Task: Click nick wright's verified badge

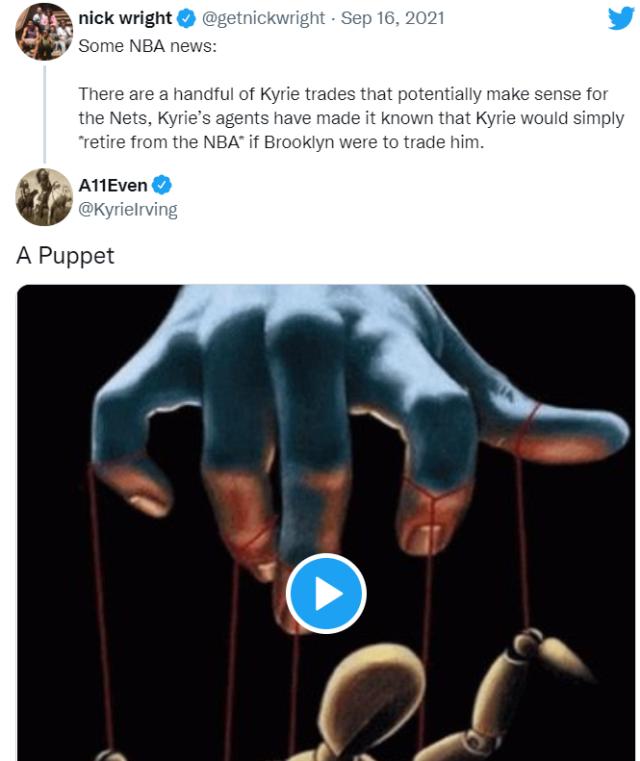Action: (186, 18)
